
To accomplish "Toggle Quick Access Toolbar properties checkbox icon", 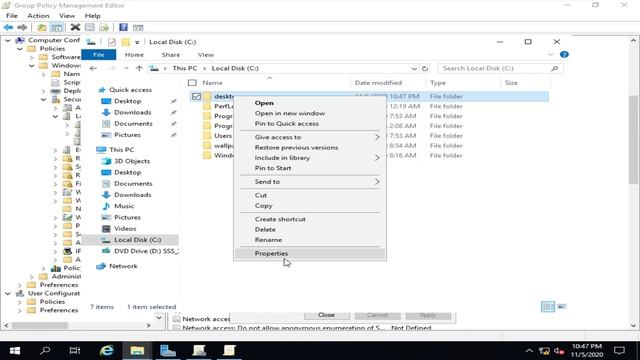I will [x=112, y=42].
